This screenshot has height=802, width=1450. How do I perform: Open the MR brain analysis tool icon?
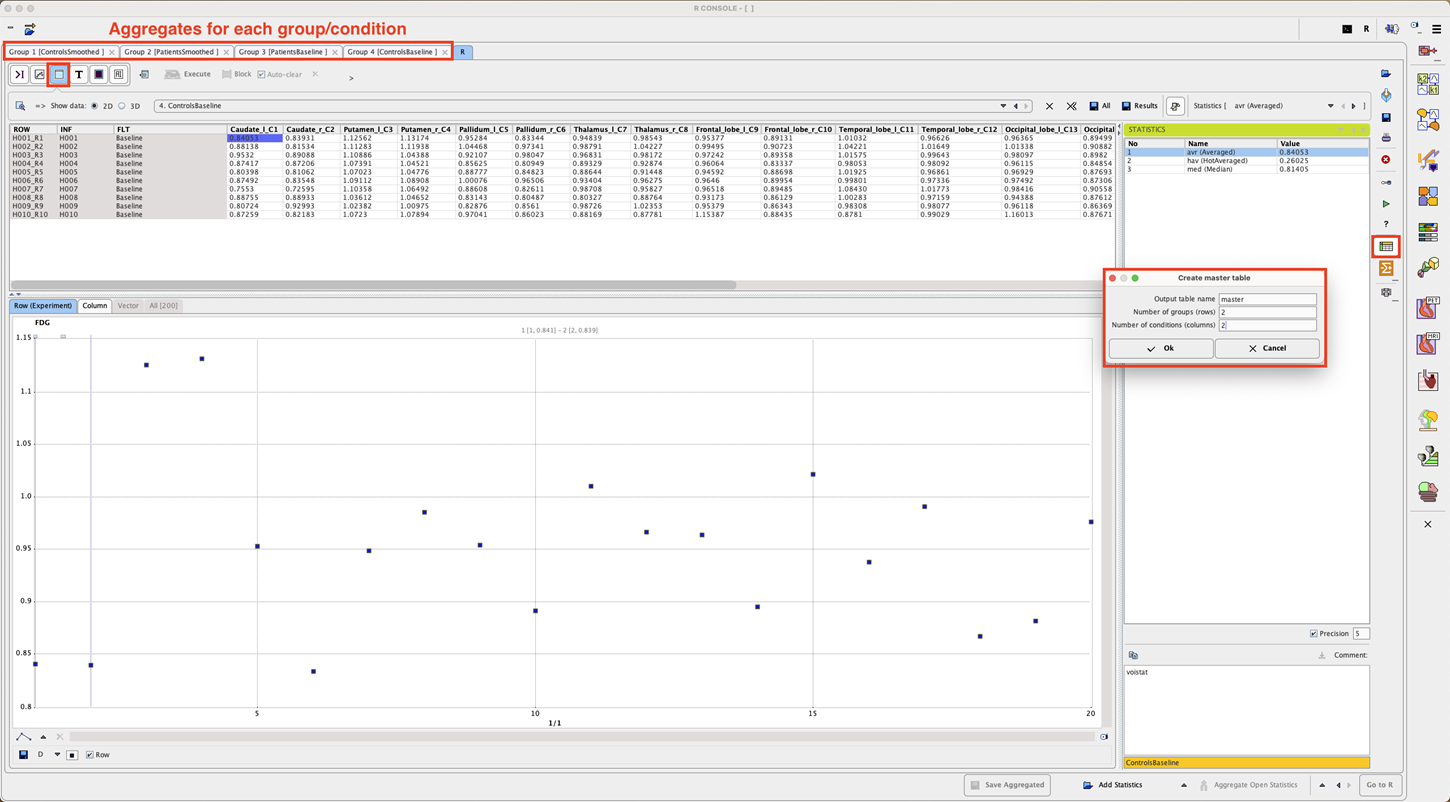[1428, 343]
